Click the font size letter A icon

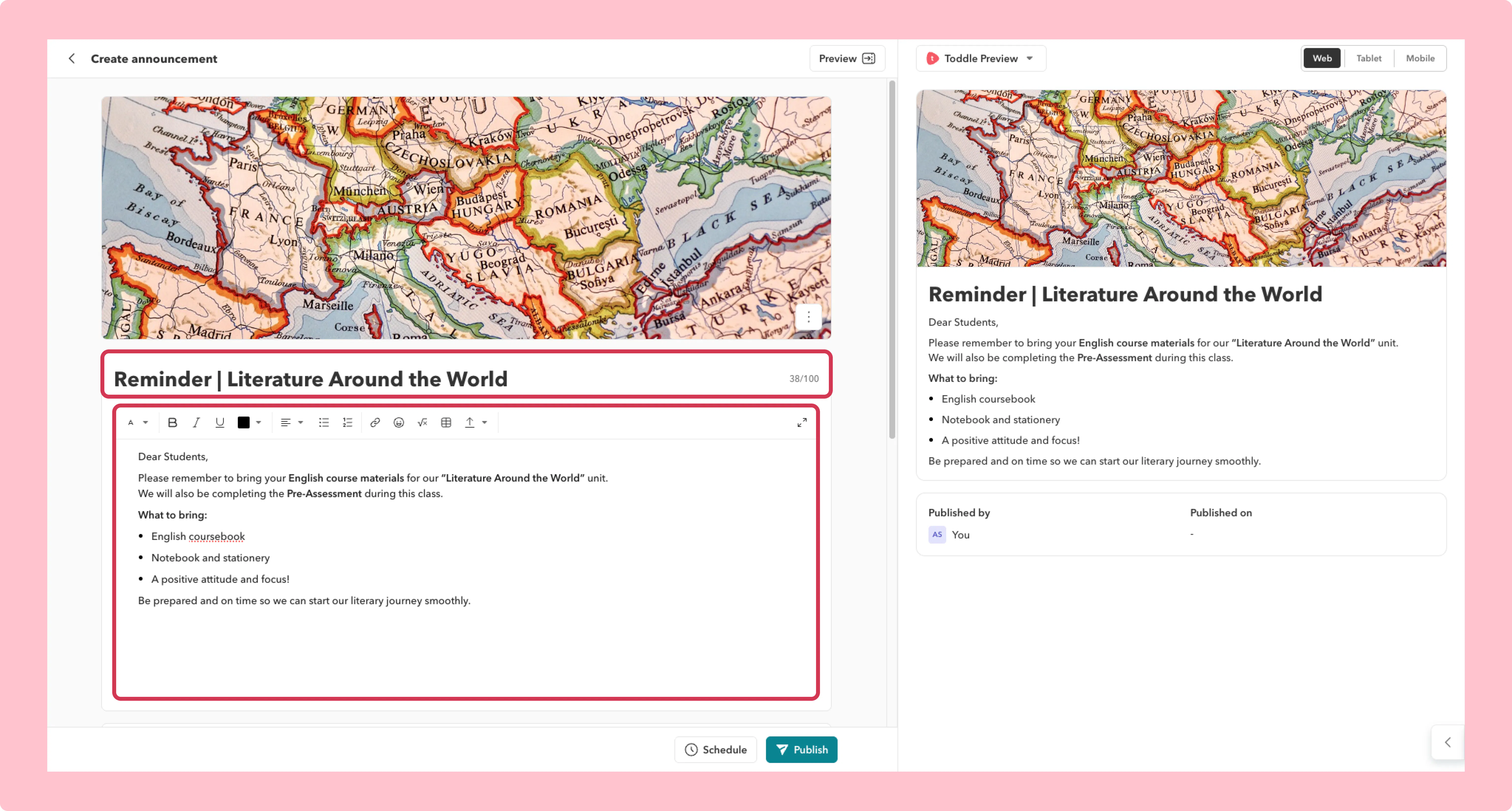tap(131, 422)
